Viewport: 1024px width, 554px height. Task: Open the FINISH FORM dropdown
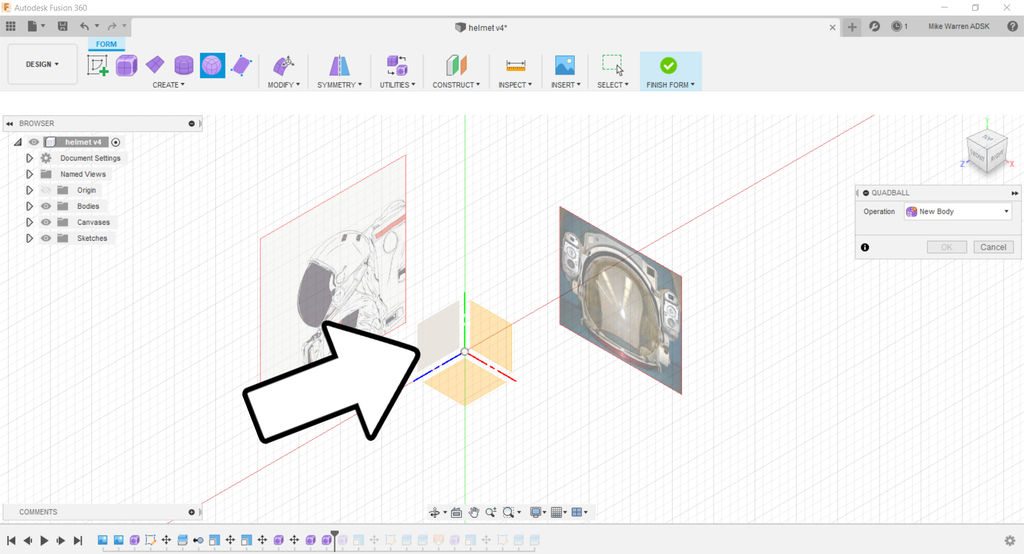pos(670,85)
